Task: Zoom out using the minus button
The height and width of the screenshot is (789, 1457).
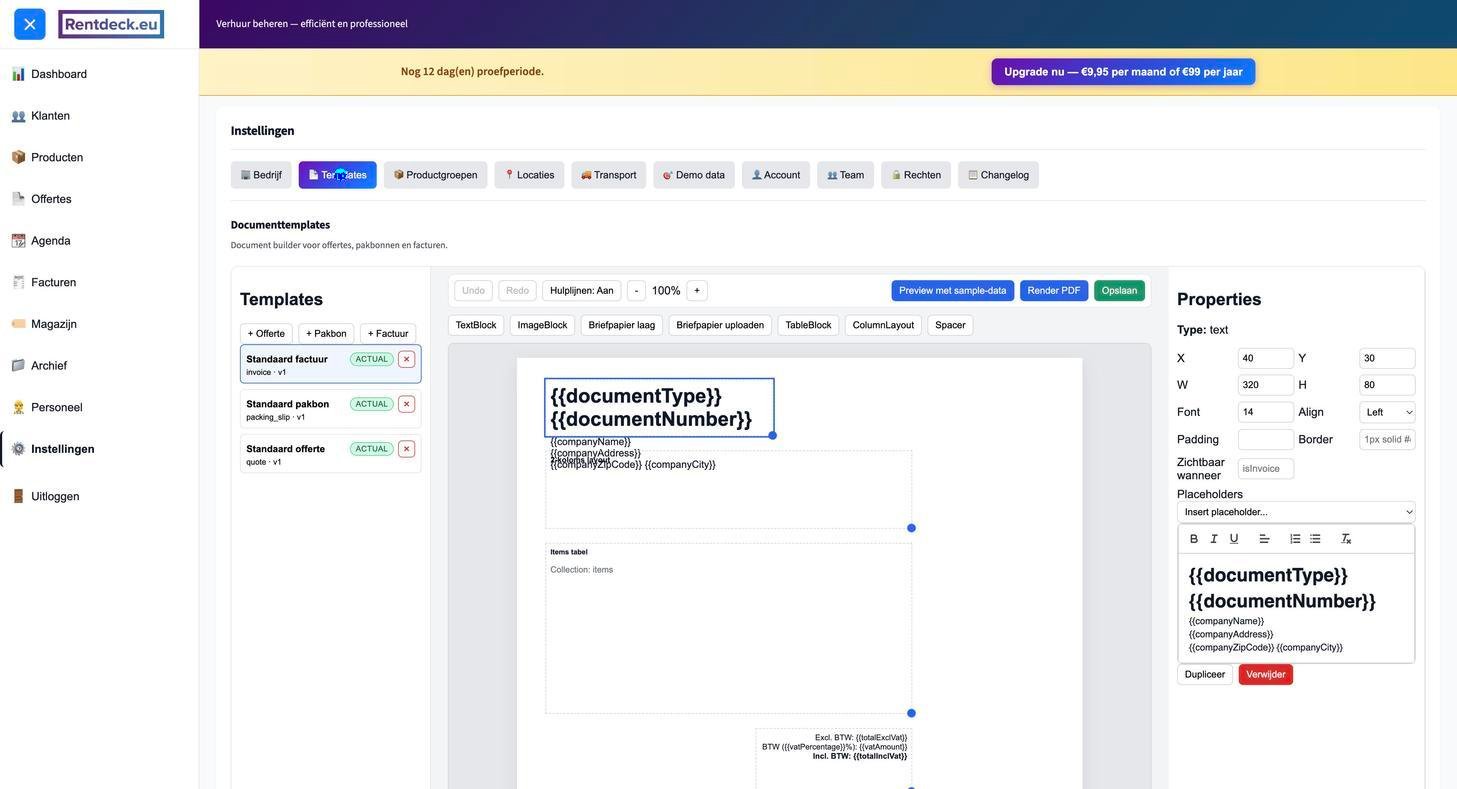Action: (636, 291)
